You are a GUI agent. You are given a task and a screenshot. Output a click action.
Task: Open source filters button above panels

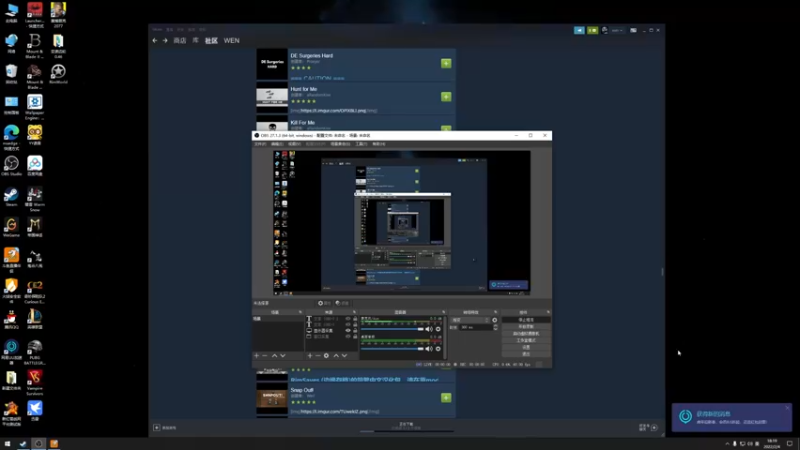(342, 303)
